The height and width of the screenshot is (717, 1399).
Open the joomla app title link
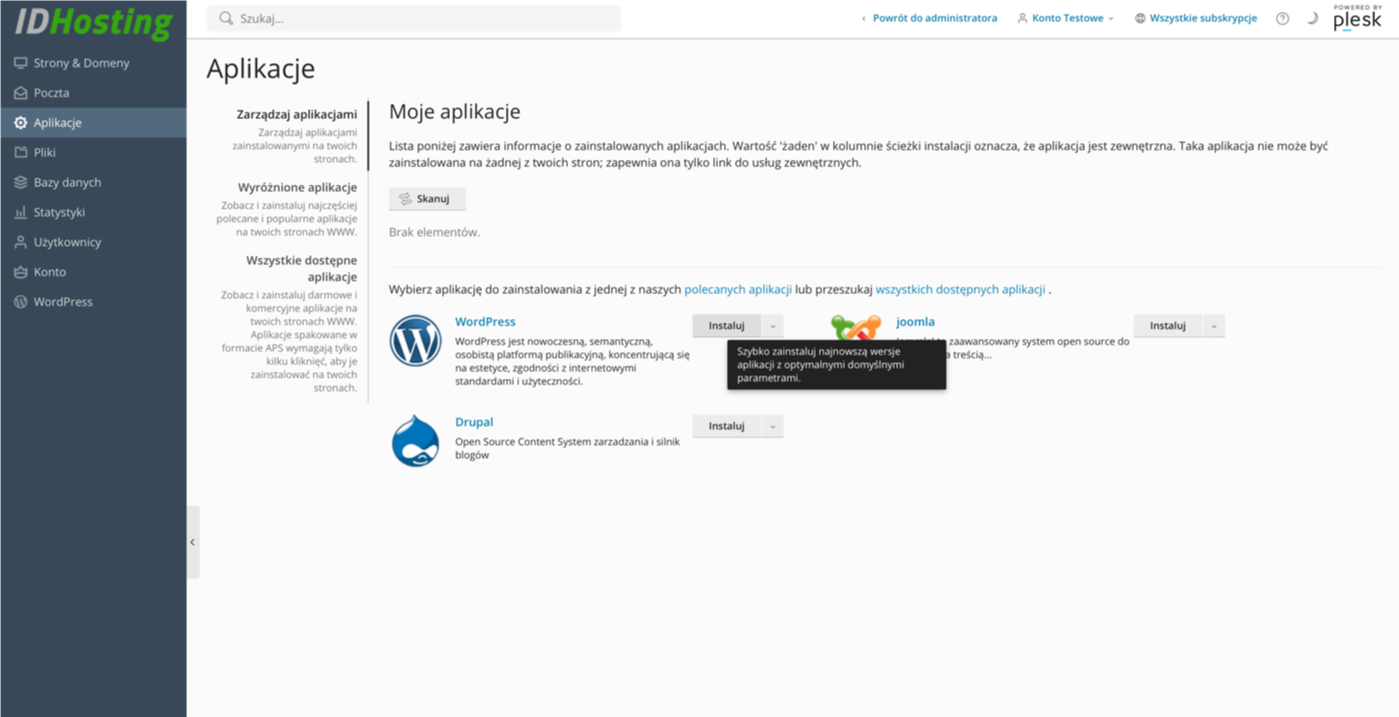pos(915,322)
